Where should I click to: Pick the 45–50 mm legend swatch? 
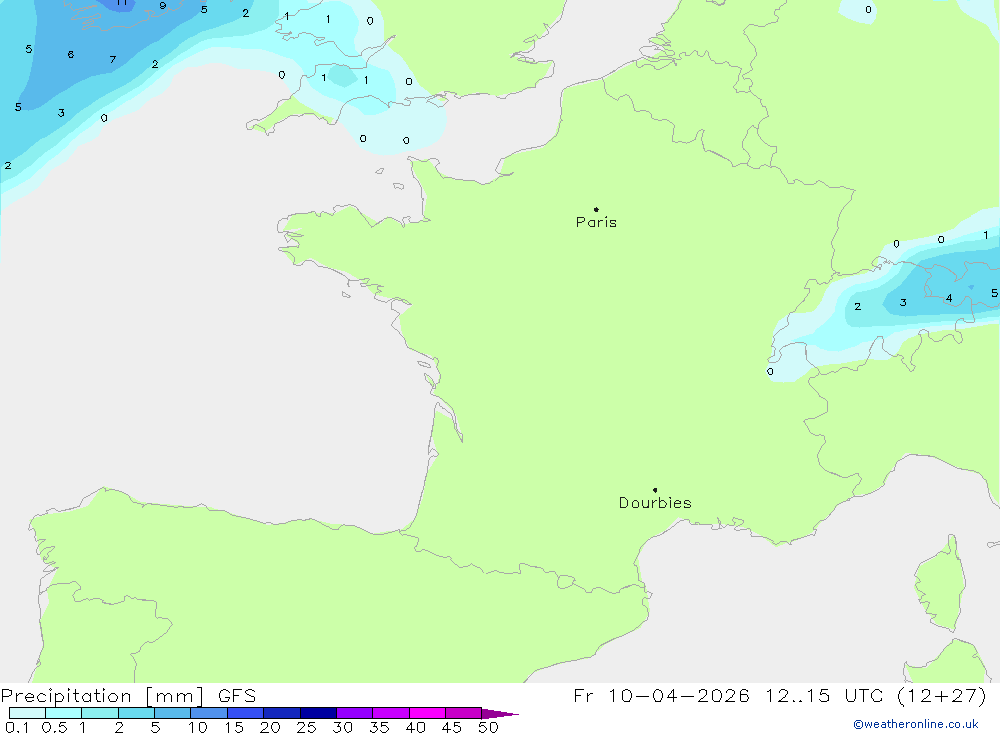click(464, 713)
